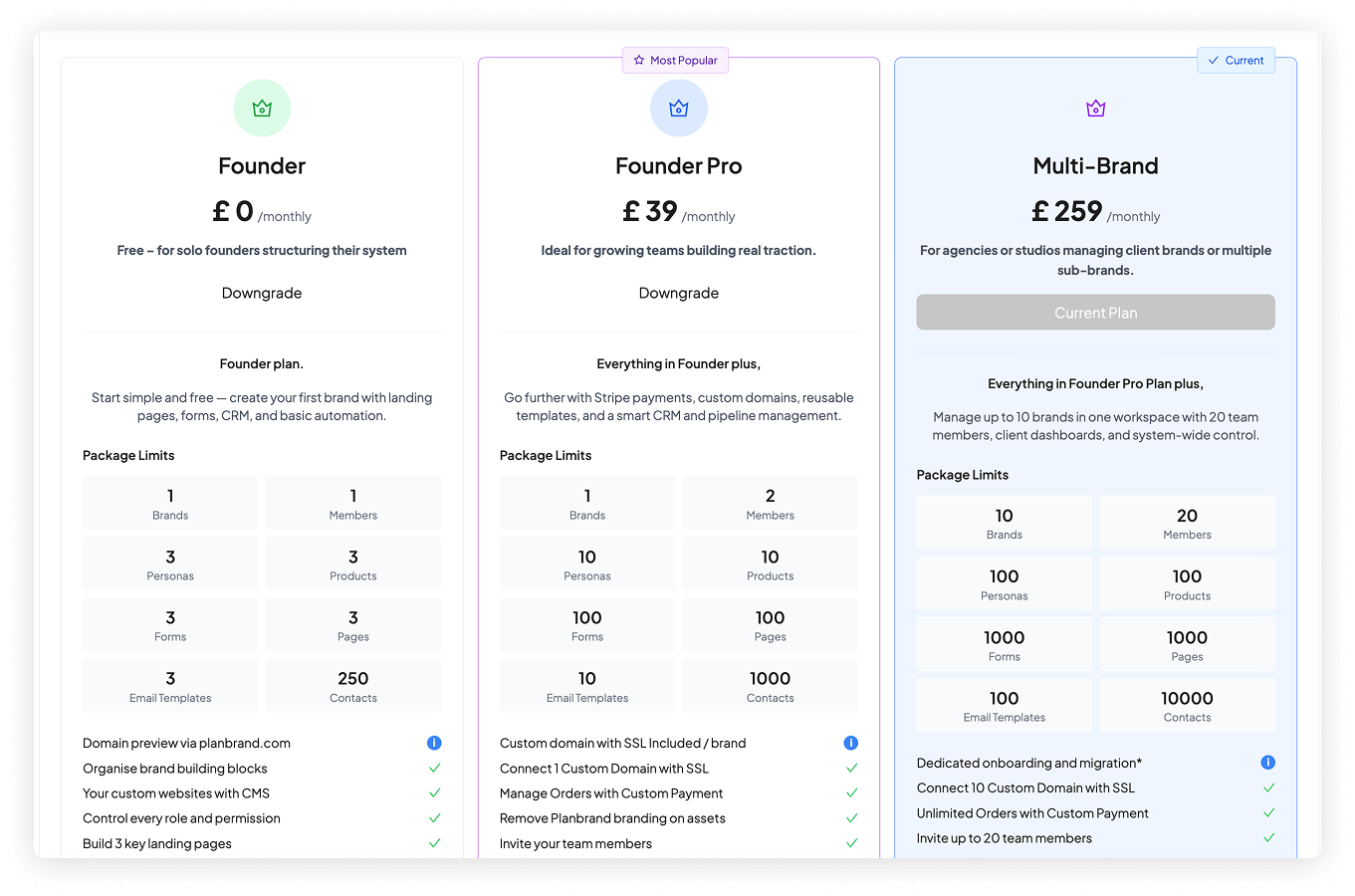Click the blue crown icon above Founder Pro
This screenshot has height=896, width=1355.
(x=679, y=109)
